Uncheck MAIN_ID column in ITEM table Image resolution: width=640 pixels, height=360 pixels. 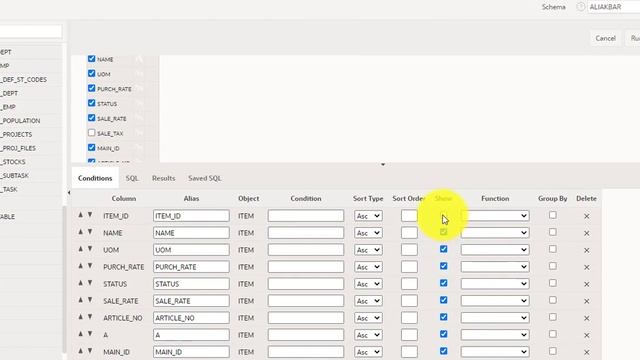tap(91, 147)
